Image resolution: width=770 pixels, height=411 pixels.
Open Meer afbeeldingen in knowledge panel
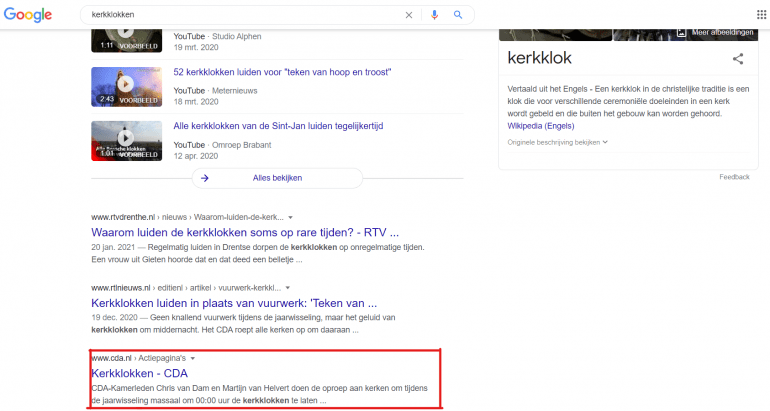(x=722, y=32)
